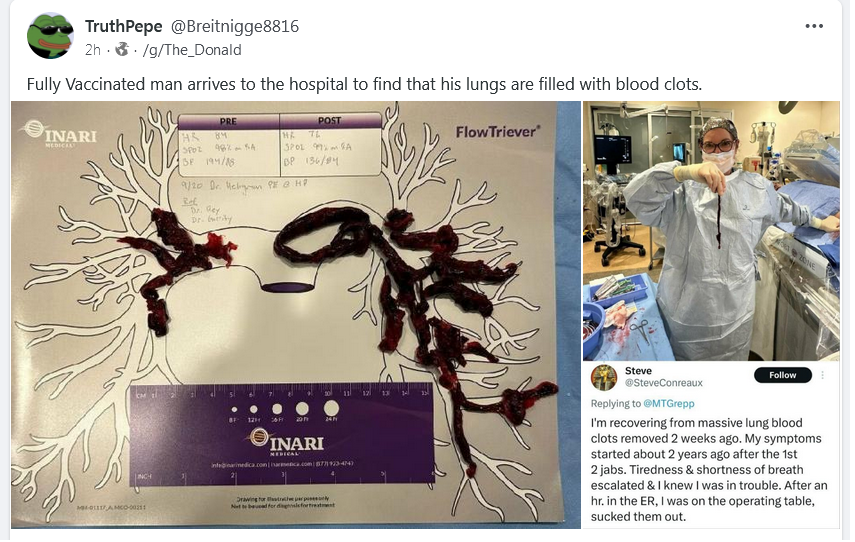Open the photo of gowned nurse

point(711,231)
